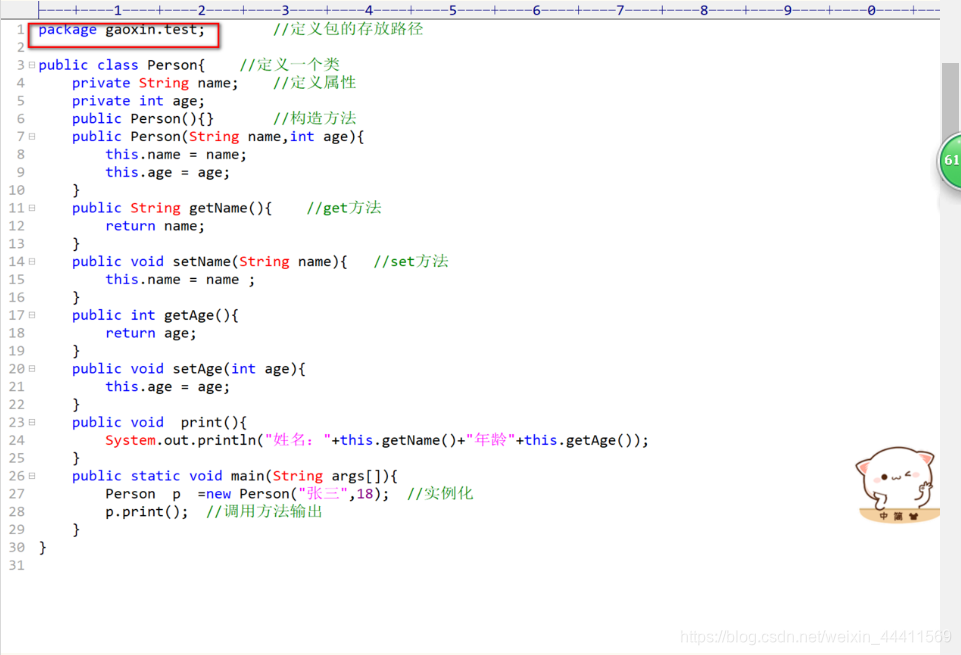This screenshot has height=655, width=961.
Task: Collapse the print() method fold marker
Action: [32, 422]
